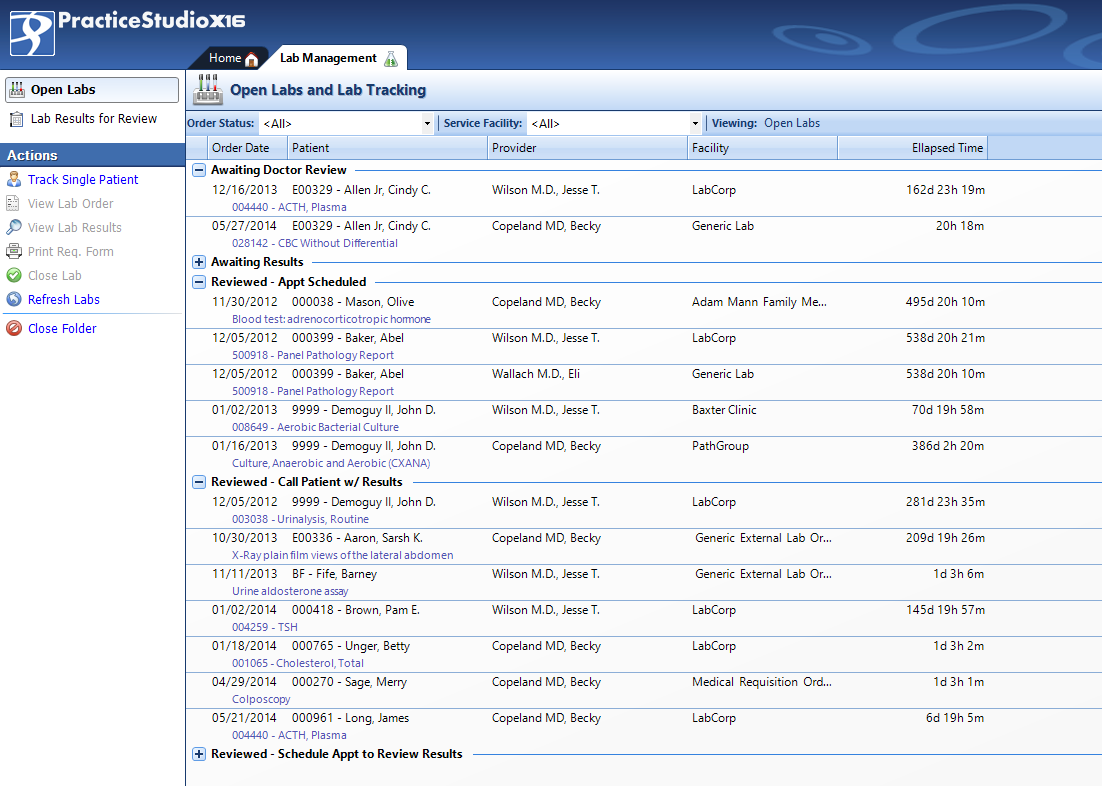Screen dimensions: 1102x786
Task: Click the PracticeStudio logo icon
Action: tap(32, 32)
